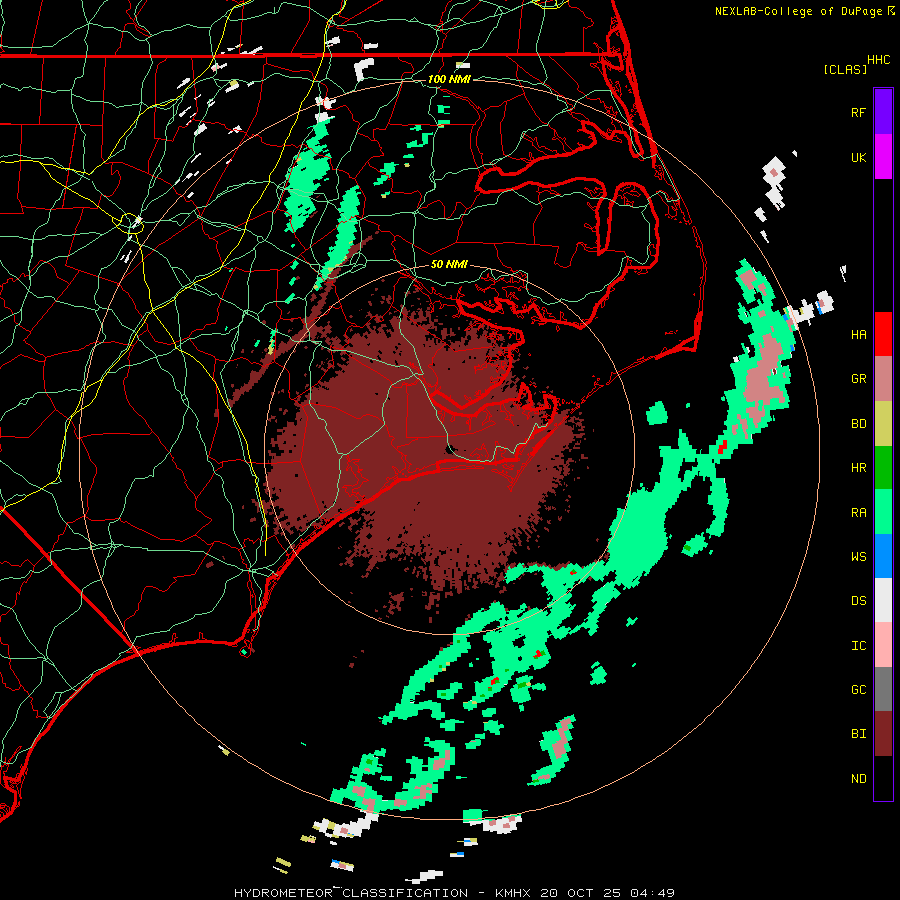Viewport: 900px width, 900px height.
Task: Select the 'IC' legend label
Action: [858, 645]
